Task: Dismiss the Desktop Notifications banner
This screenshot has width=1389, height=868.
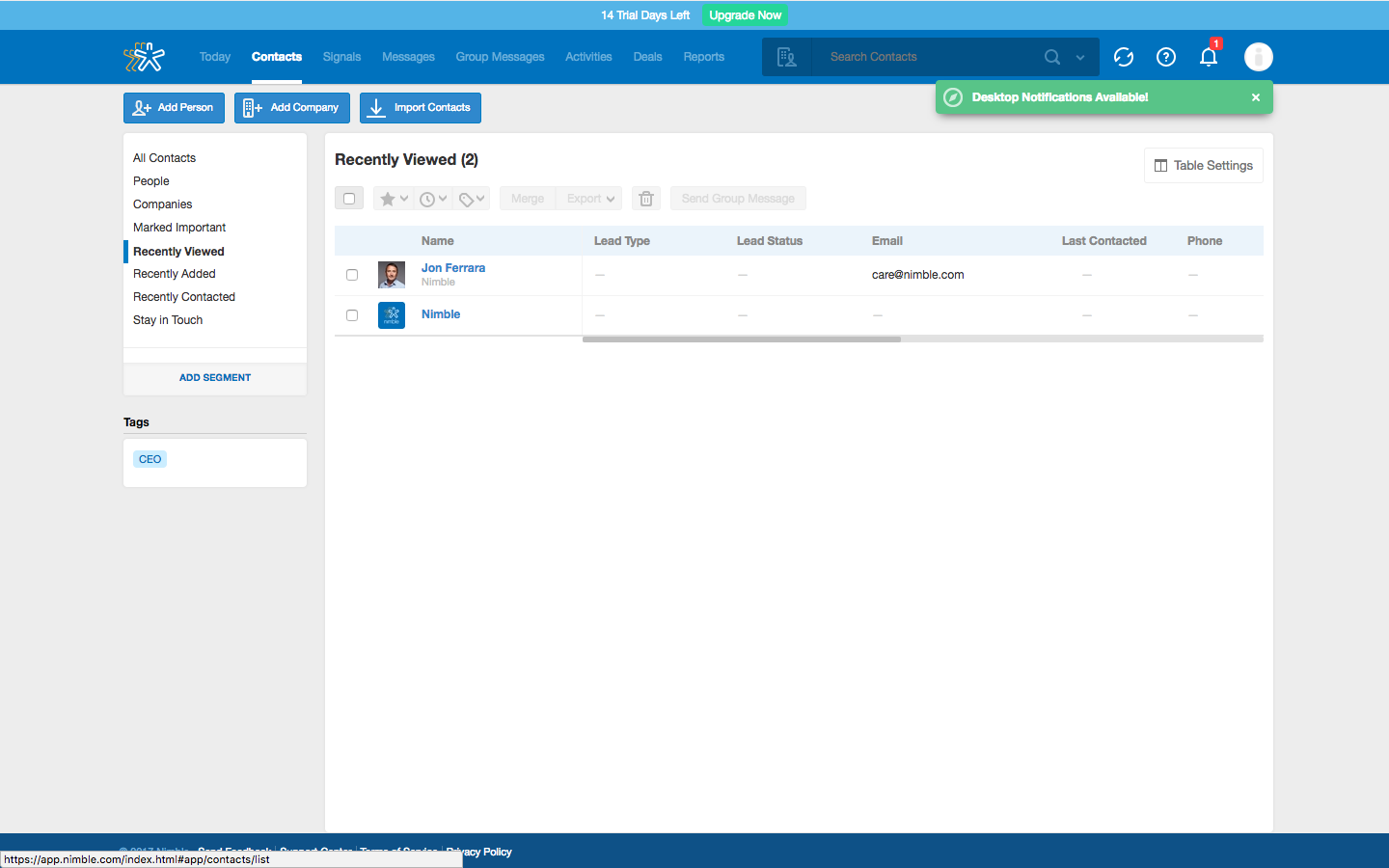Action: tap(1256, 97)
